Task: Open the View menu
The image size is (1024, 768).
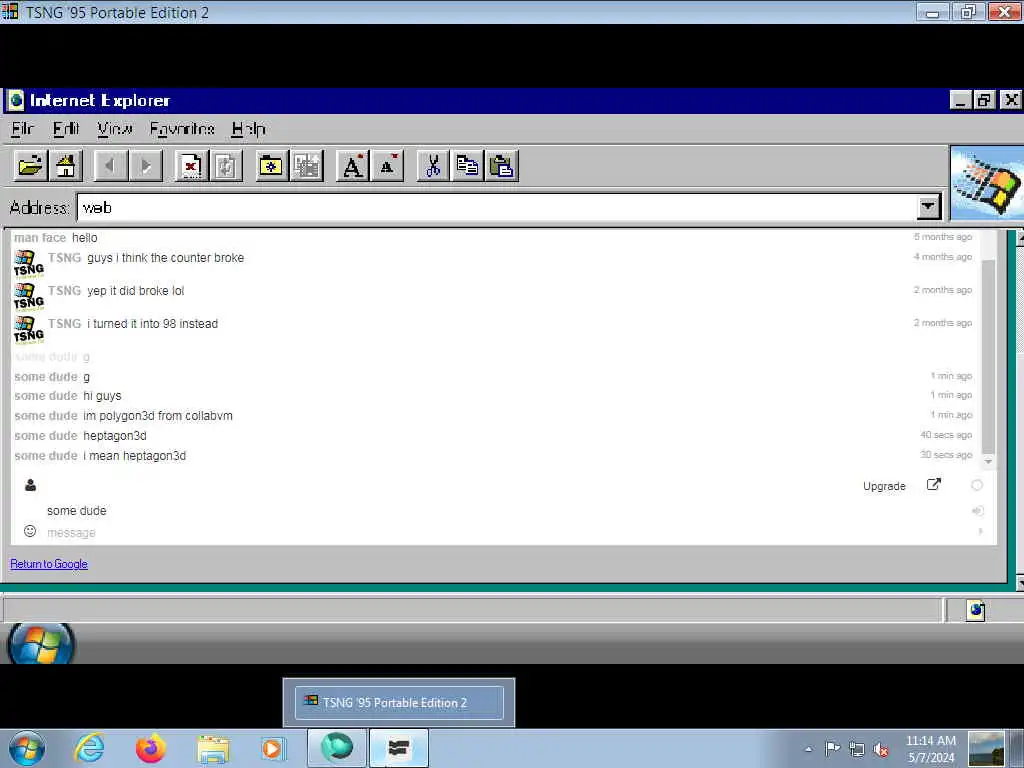Action: [115, 129]
